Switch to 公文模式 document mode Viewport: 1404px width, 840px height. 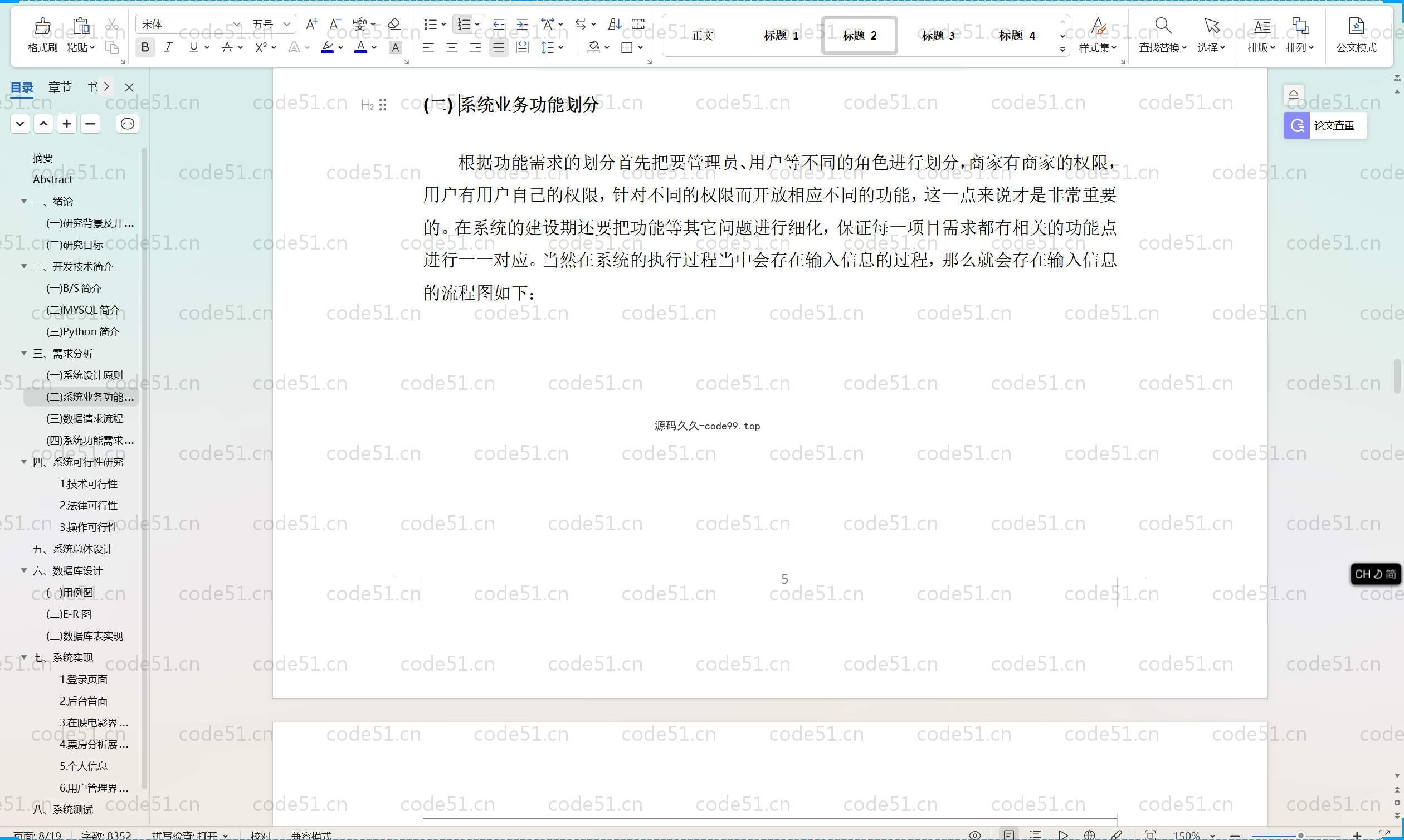coord(1356,35)
